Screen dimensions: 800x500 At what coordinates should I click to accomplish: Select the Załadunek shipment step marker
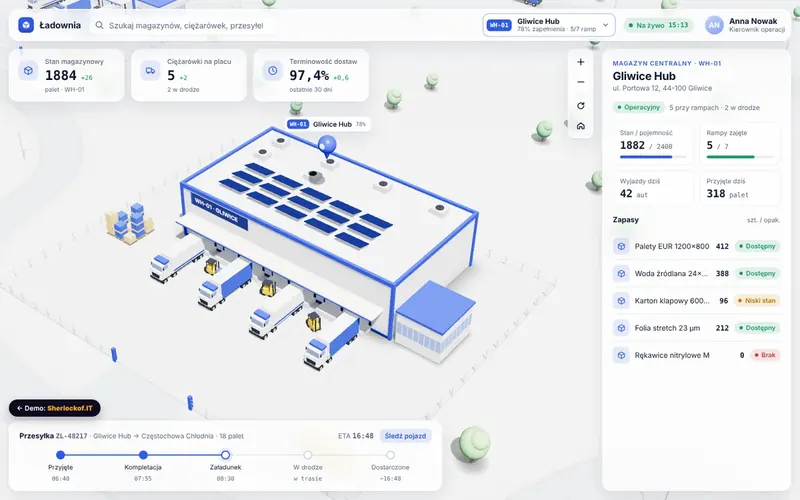[226, 455]
